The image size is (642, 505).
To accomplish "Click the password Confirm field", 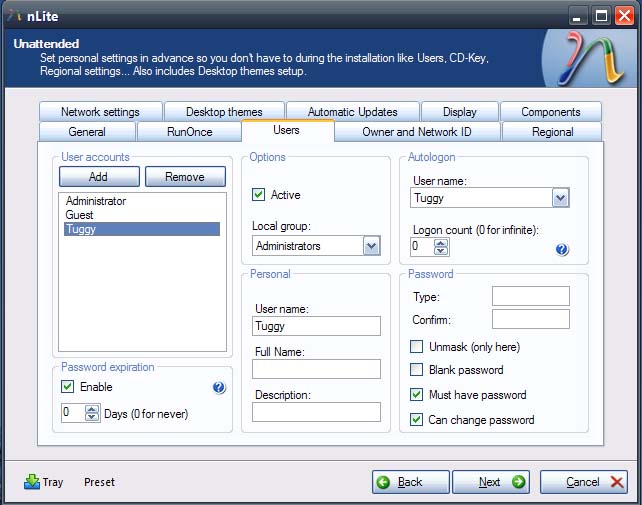I will pos(531,319).
